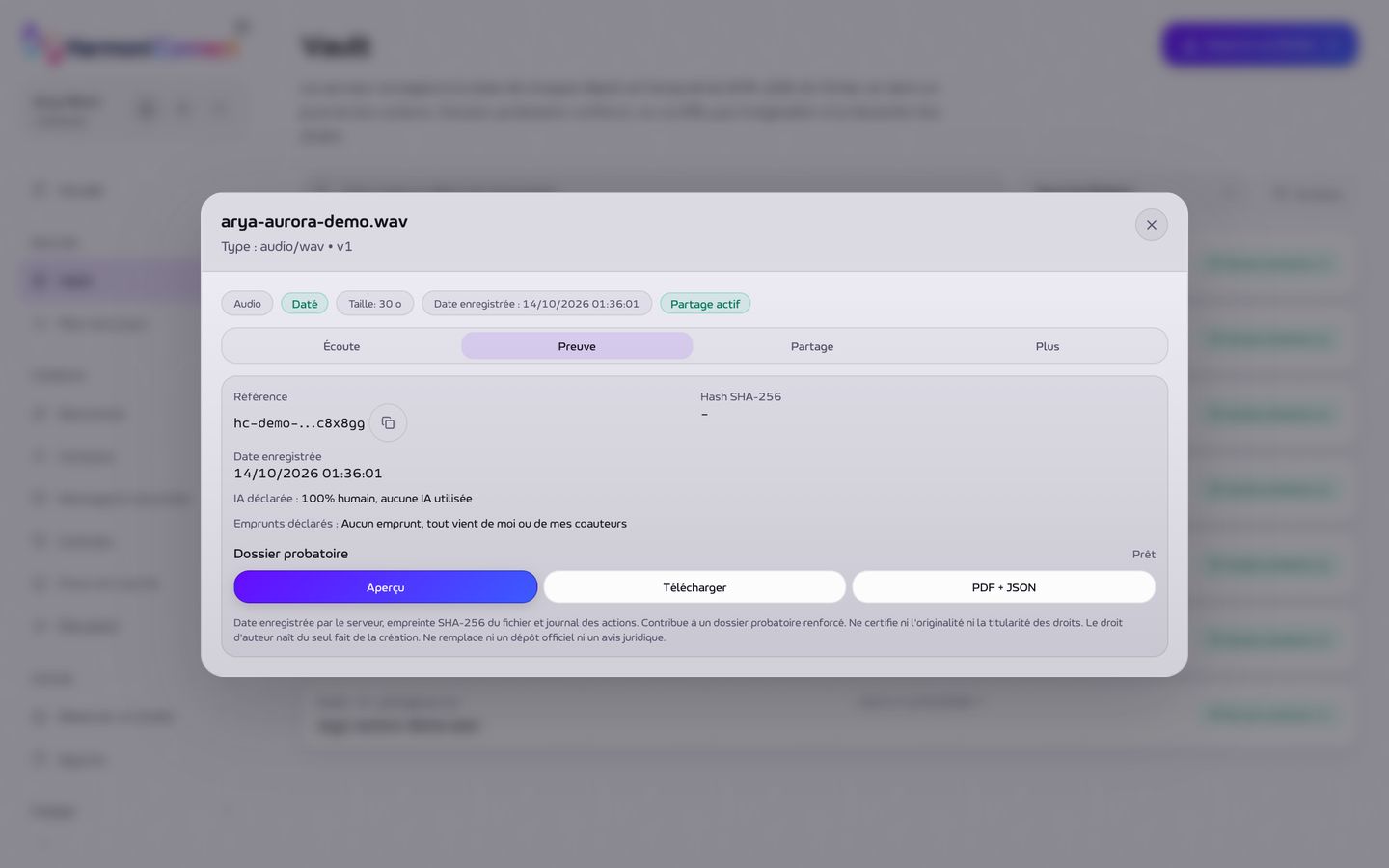Click the Date enregistrée chip in header
The image size is (1389, 868).
(536, 304)
